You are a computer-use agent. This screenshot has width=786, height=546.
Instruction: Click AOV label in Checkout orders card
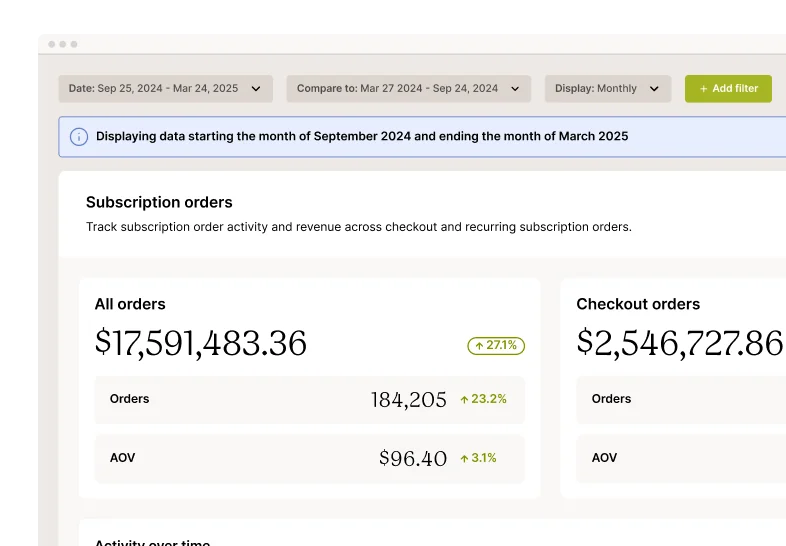pos(604,458)
